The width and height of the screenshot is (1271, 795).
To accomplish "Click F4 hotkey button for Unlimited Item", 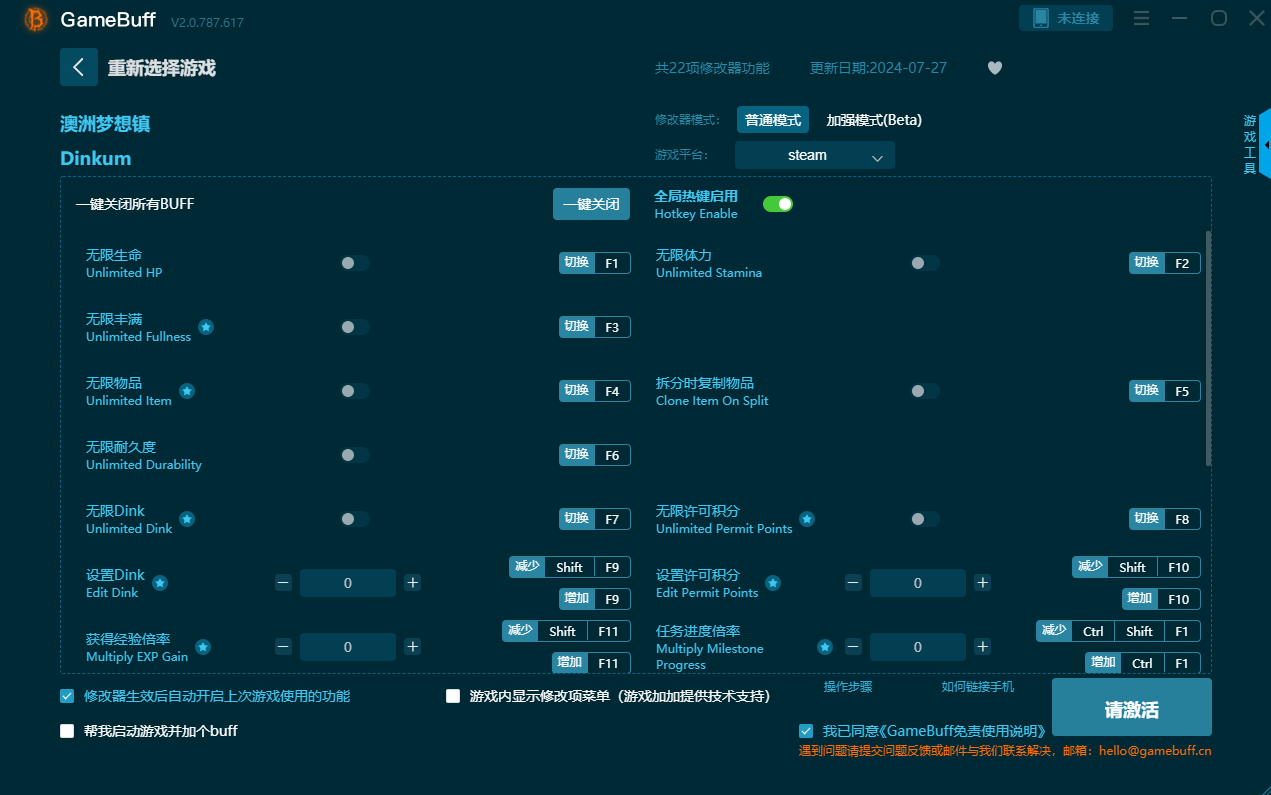I will (594, 391).
